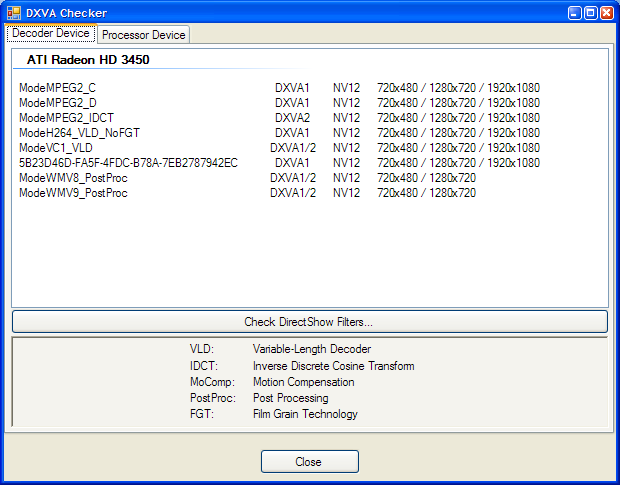
Task: Click the red X window close button
Action: tap(607, 13)
